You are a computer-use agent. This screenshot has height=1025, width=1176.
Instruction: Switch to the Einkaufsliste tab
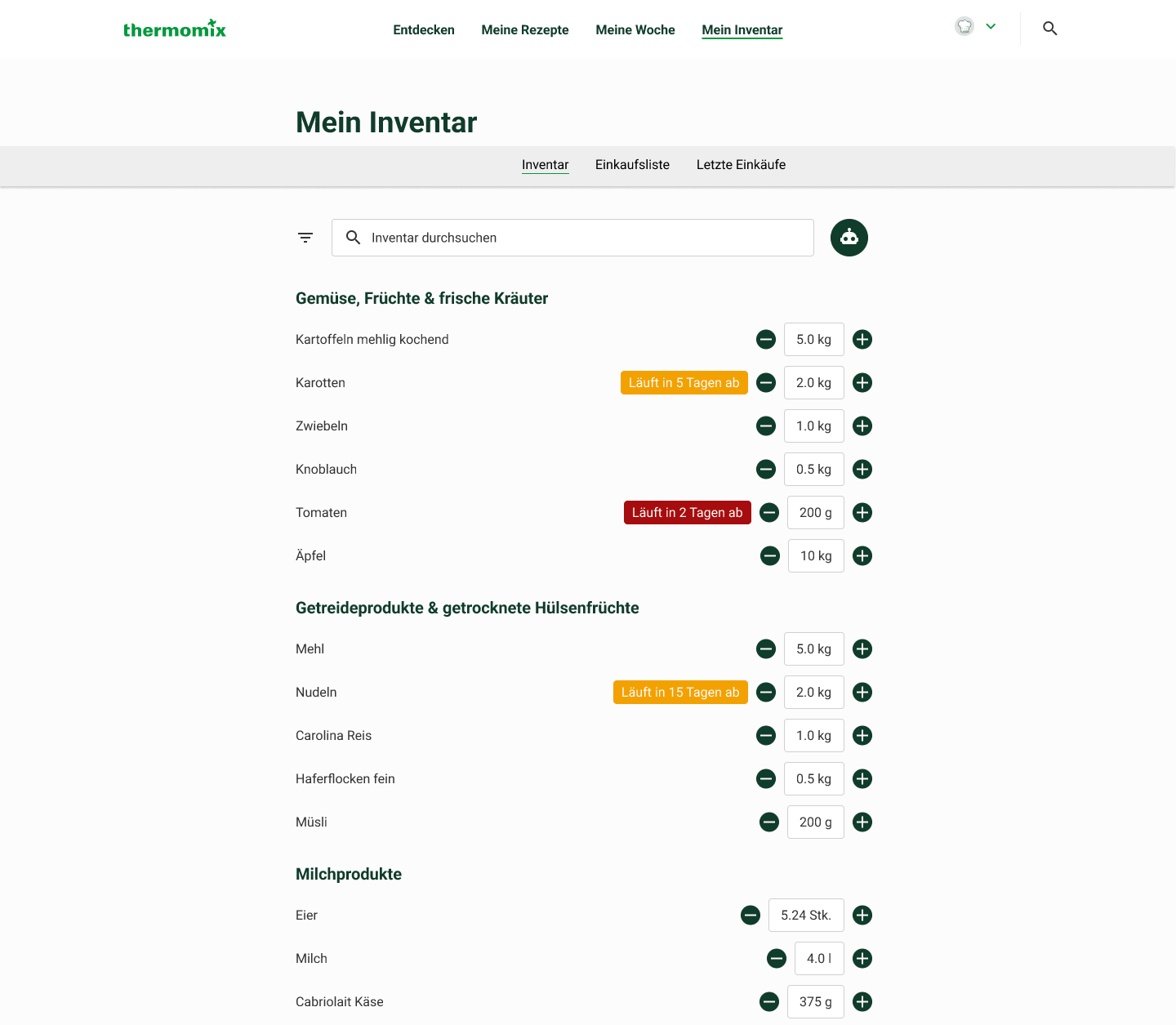point(632,165)
